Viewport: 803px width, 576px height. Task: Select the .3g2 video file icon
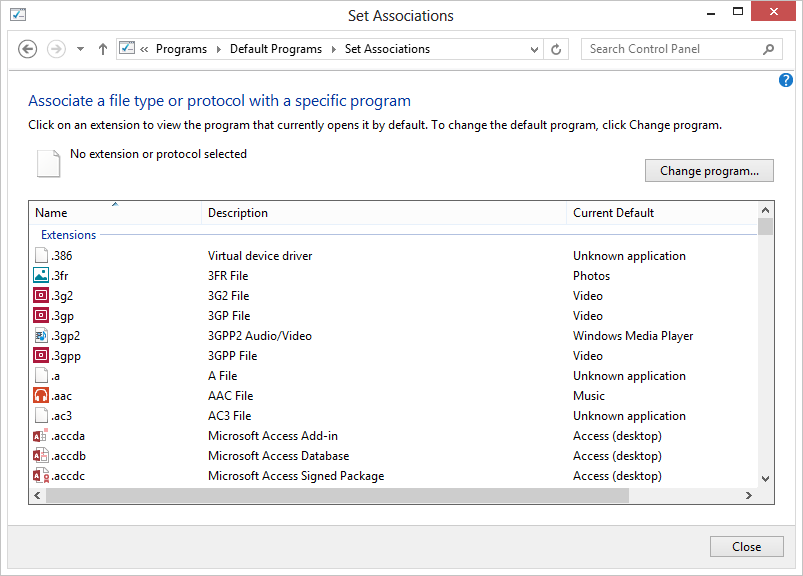(41, 295)
